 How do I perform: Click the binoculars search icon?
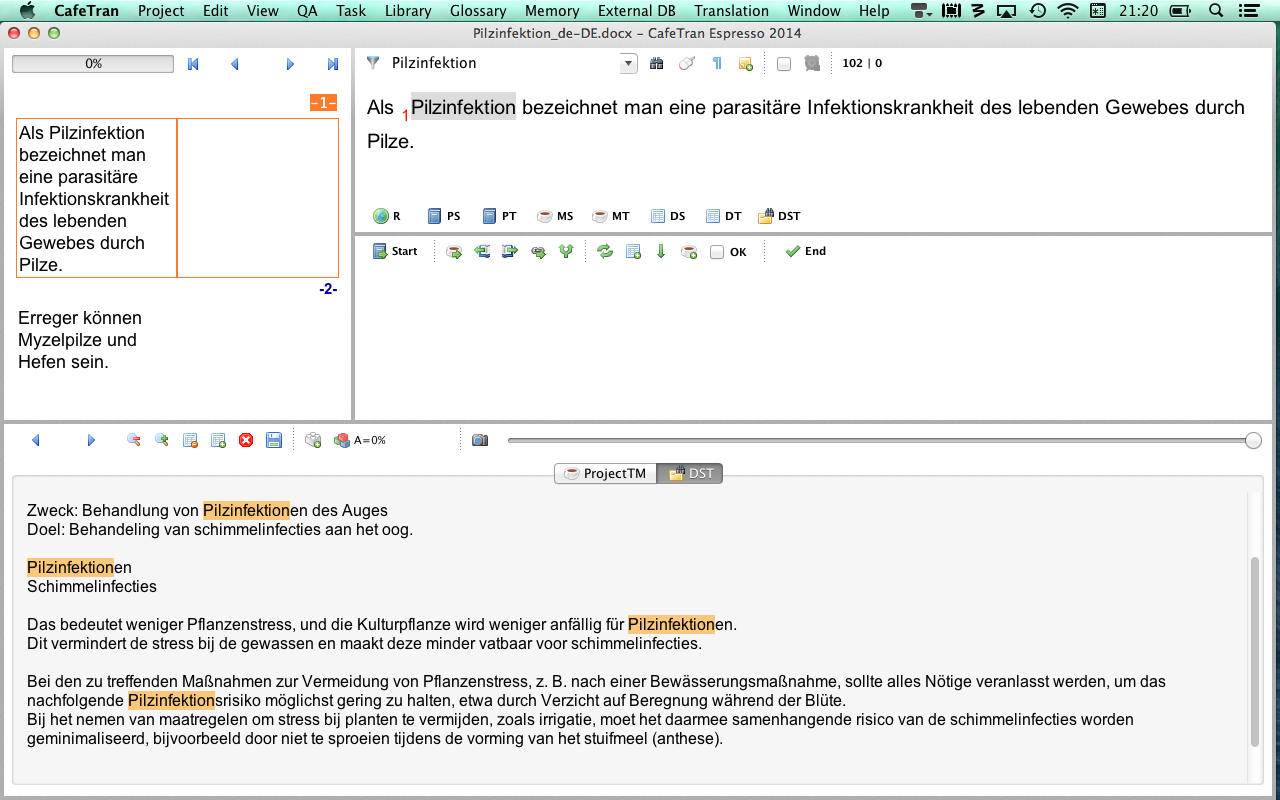pyautogui.click(x=657, y=63)
